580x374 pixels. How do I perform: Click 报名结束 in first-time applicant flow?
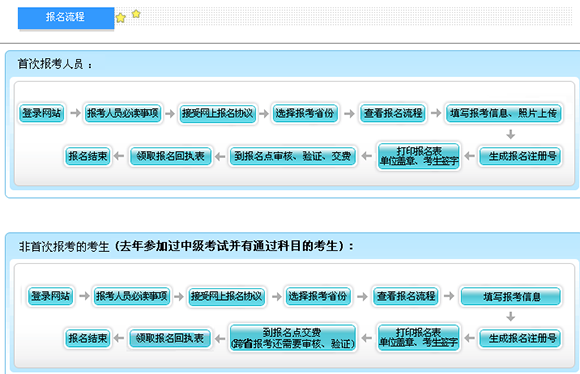pos(88,156)
